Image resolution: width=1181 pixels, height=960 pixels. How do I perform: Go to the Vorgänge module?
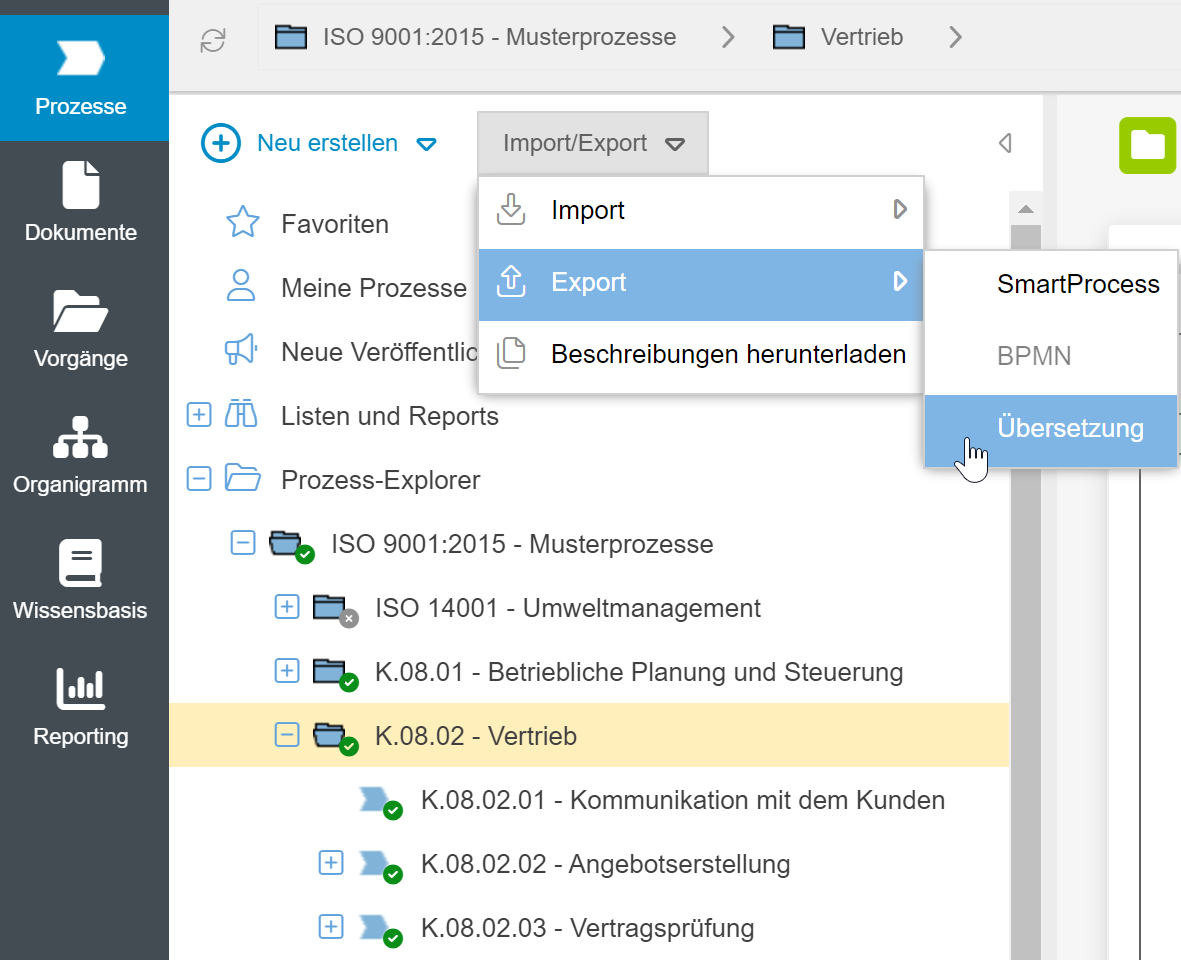[81, 329]
